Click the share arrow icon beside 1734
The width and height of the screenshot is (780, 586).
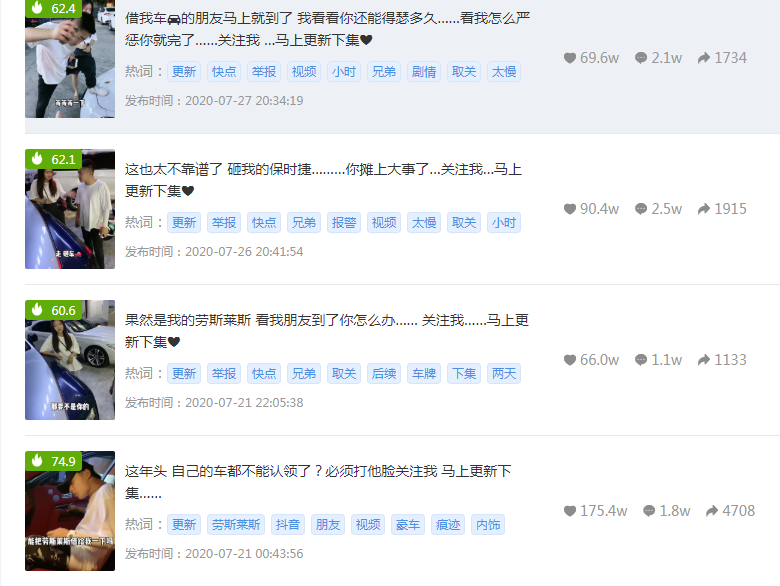point(703,58)
